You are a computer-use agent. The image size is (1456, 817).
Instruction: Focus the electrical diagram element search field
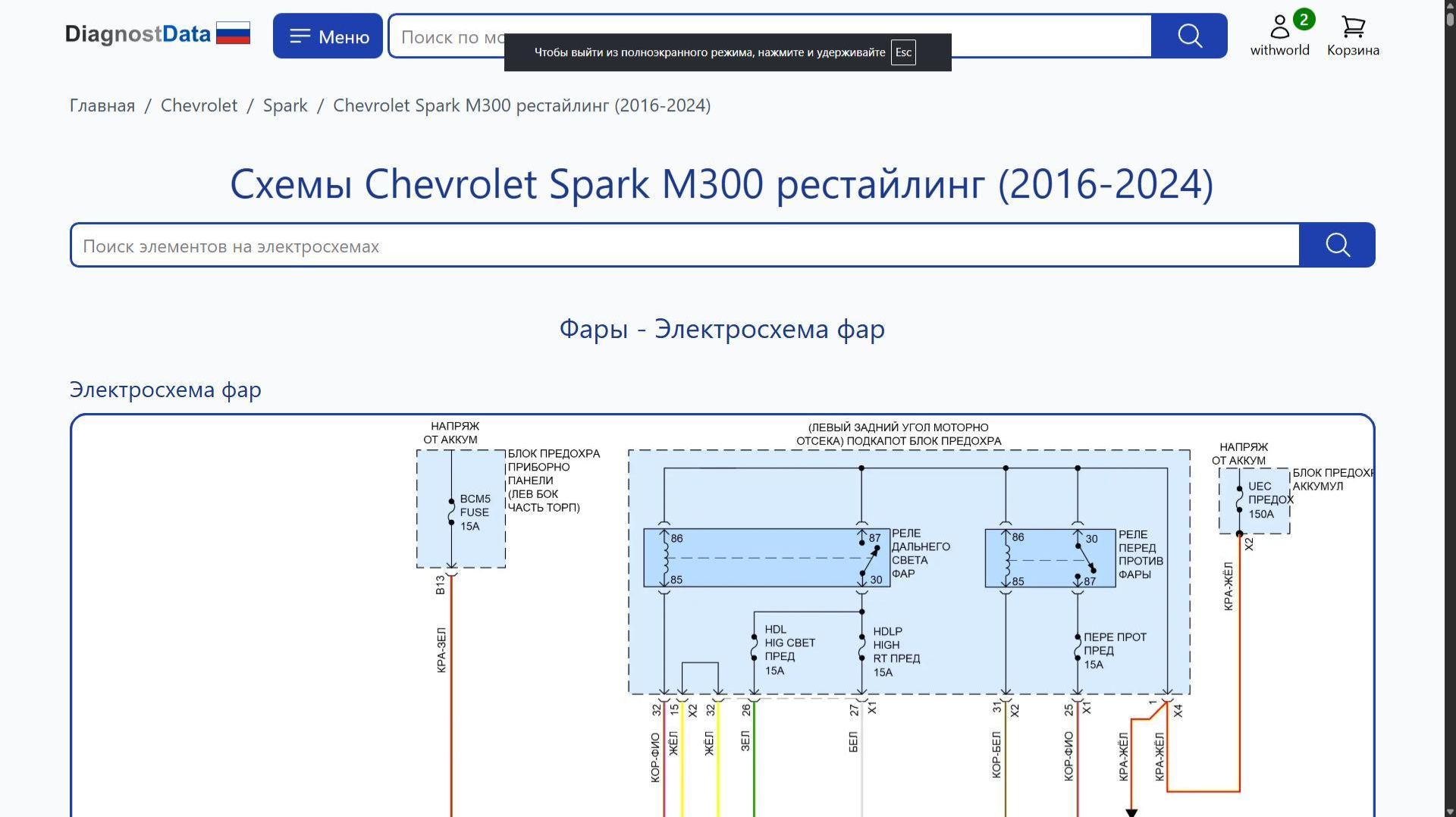pyautogui.click(x=685, y=246)
